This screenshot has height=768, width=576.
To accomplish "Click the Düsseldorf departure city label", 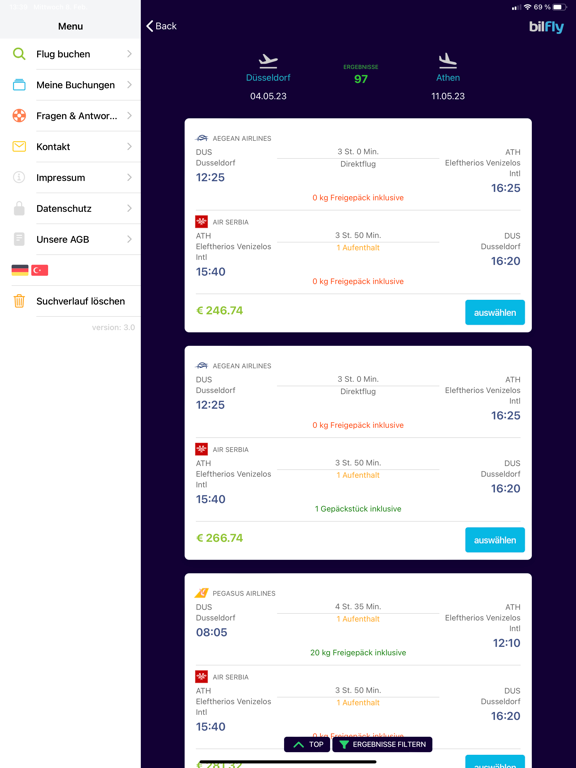I will click(x=268, y=77).
